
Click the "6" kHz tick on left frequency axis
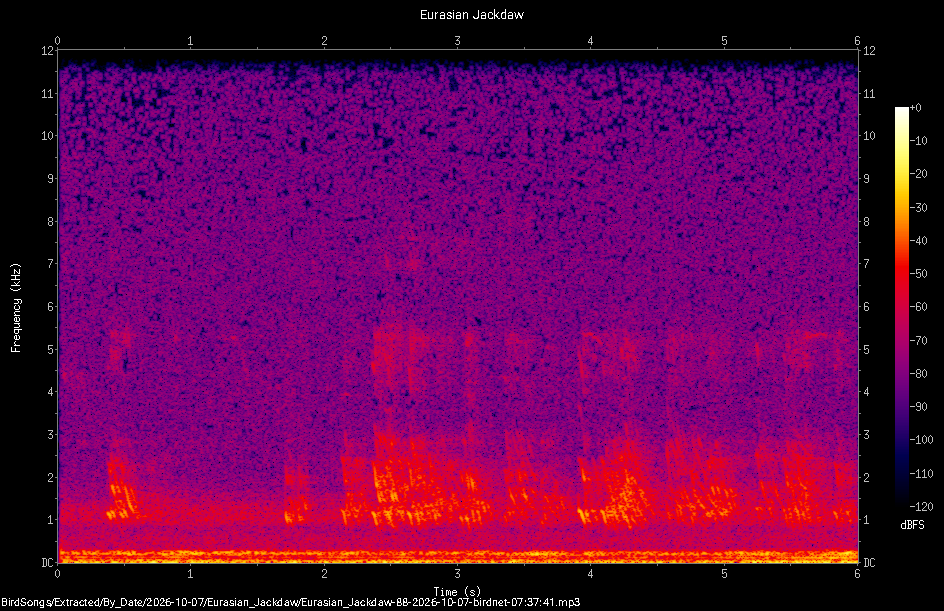[x=51, y=306]
